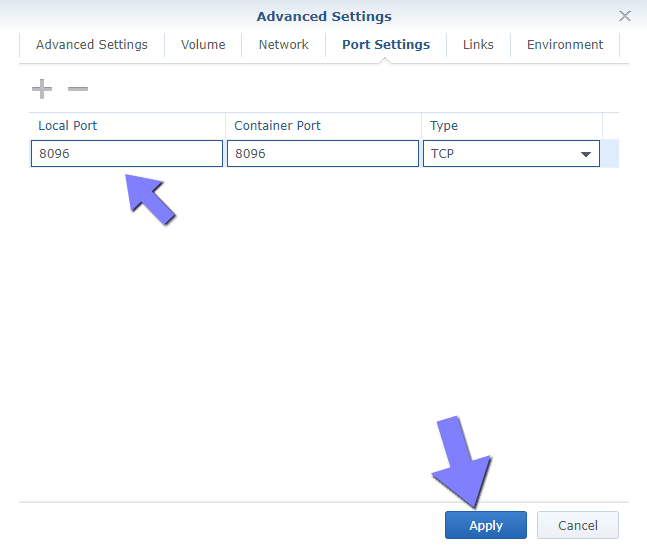Select the Type column header
The width and height of the screenshot is (647, 545).
(512, 125)
